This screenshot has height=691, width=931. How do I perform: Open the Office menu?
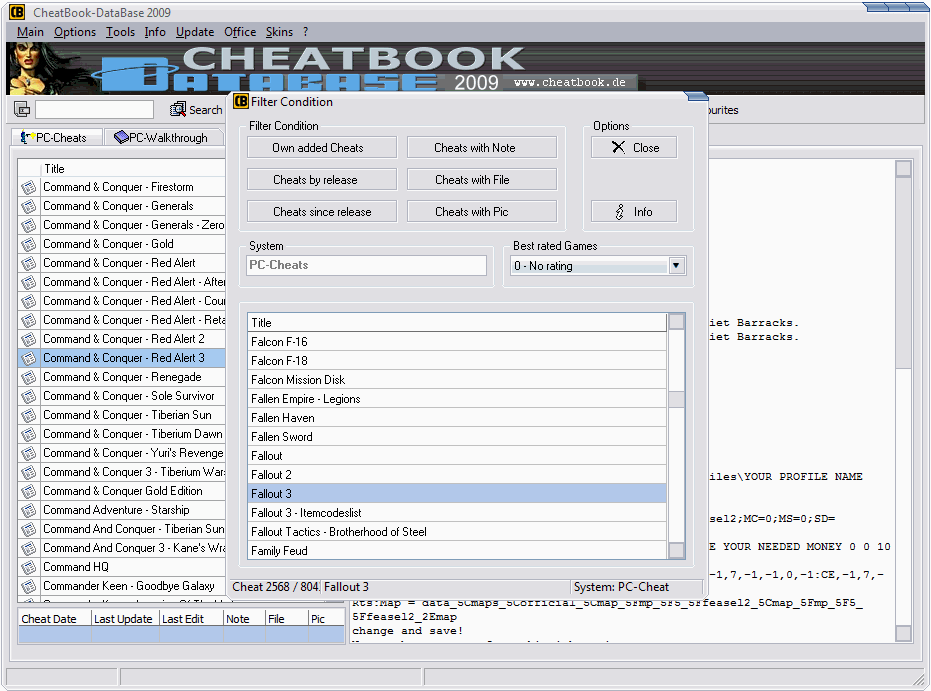240,32
